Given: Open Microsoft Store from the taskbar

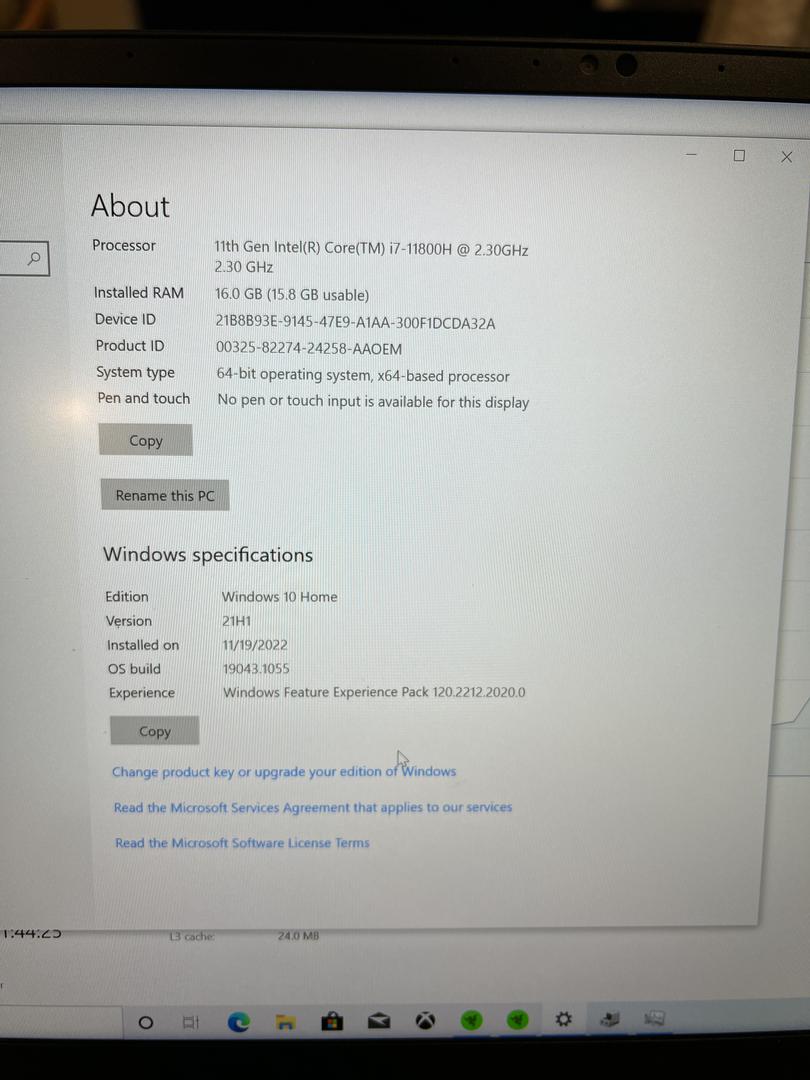Looking at the screenshot, I should tap(332, 1021).
